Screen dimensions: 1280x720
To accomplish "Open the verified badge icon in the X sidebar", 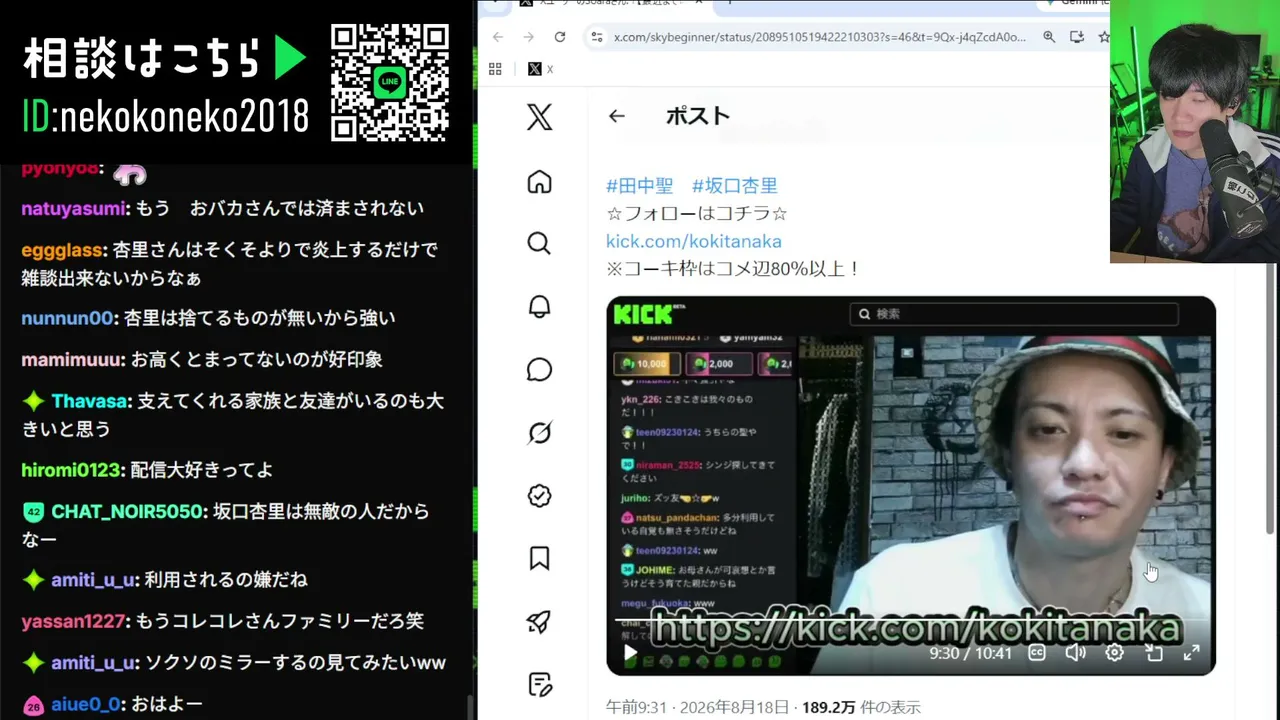I will click(539, 496).
